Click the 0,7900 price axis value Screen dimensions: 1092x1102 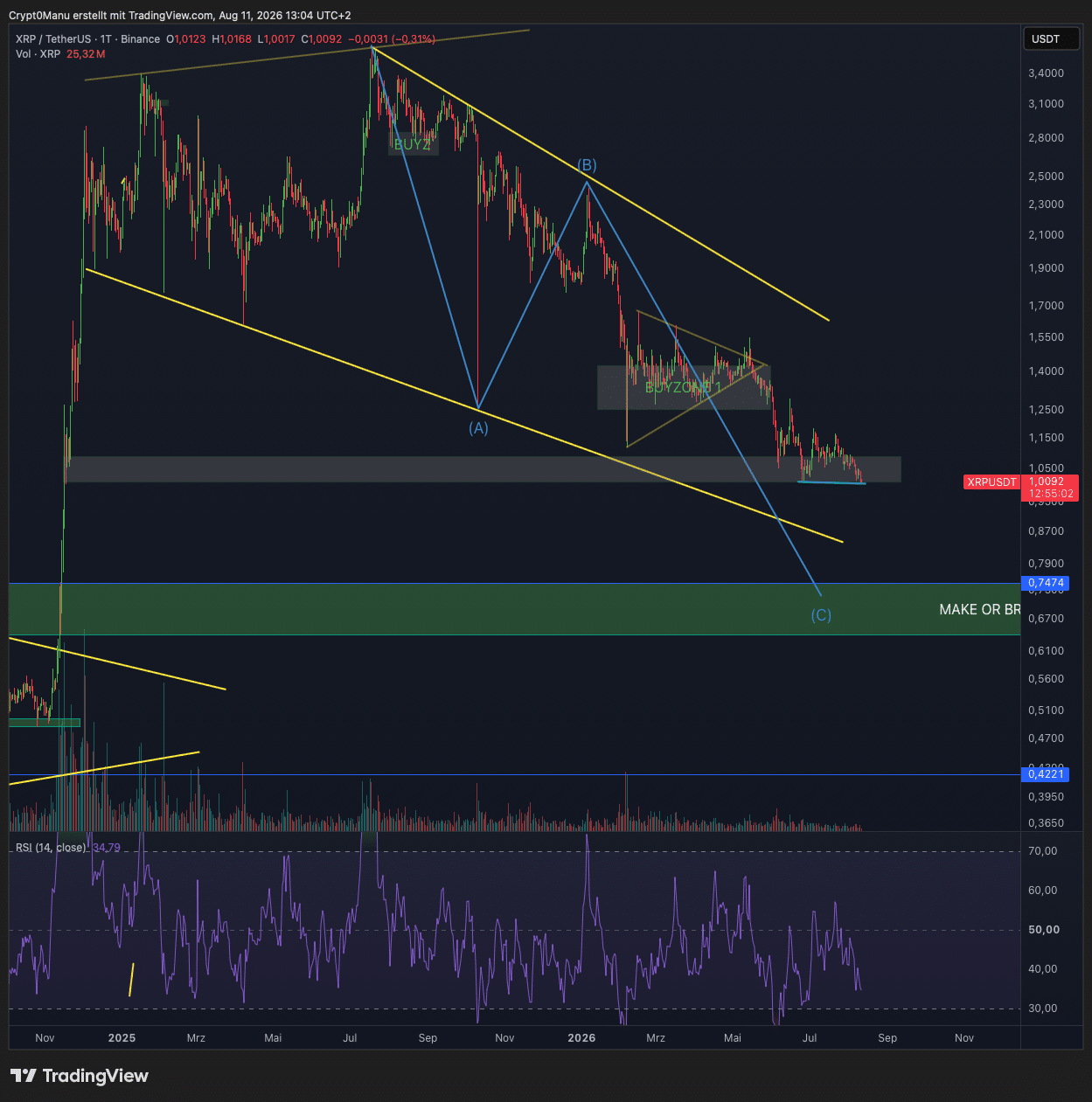click(x=1047, y=564)
